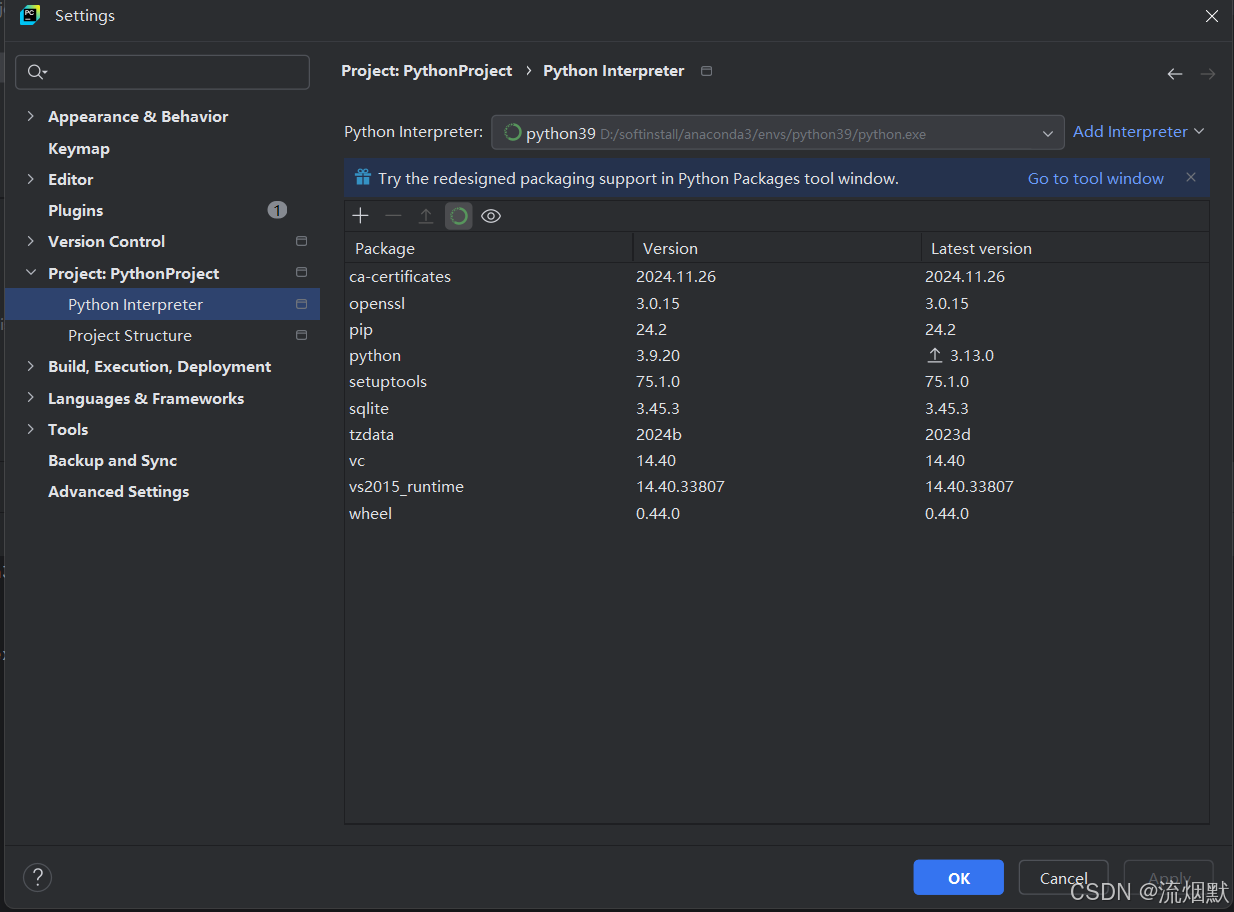
Task: Select the openssl package row
Action: (x=777, y=303)
